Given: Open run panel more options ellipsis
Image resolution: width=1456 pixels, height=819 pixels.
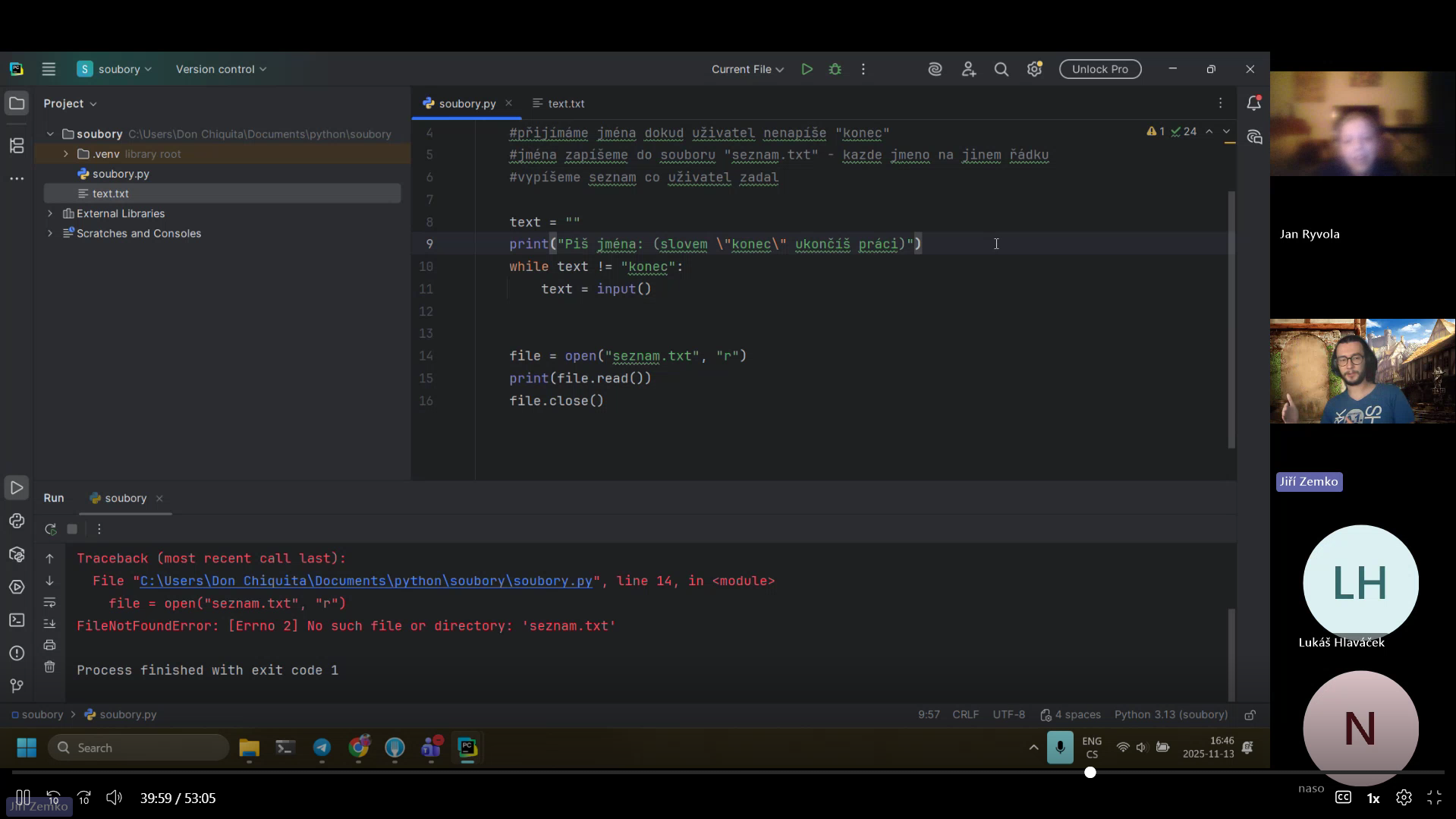Looking at the screenshot, I should point(99,529).
